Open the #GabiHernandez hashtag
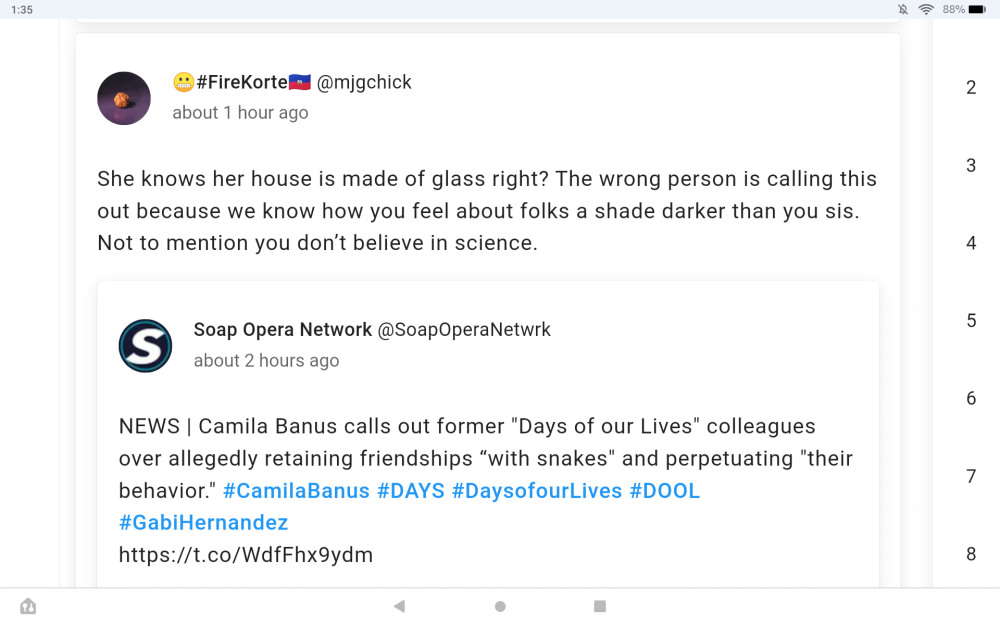Image resolution: width=1000 pixels, height=625 pixels. tap(203, 522)
